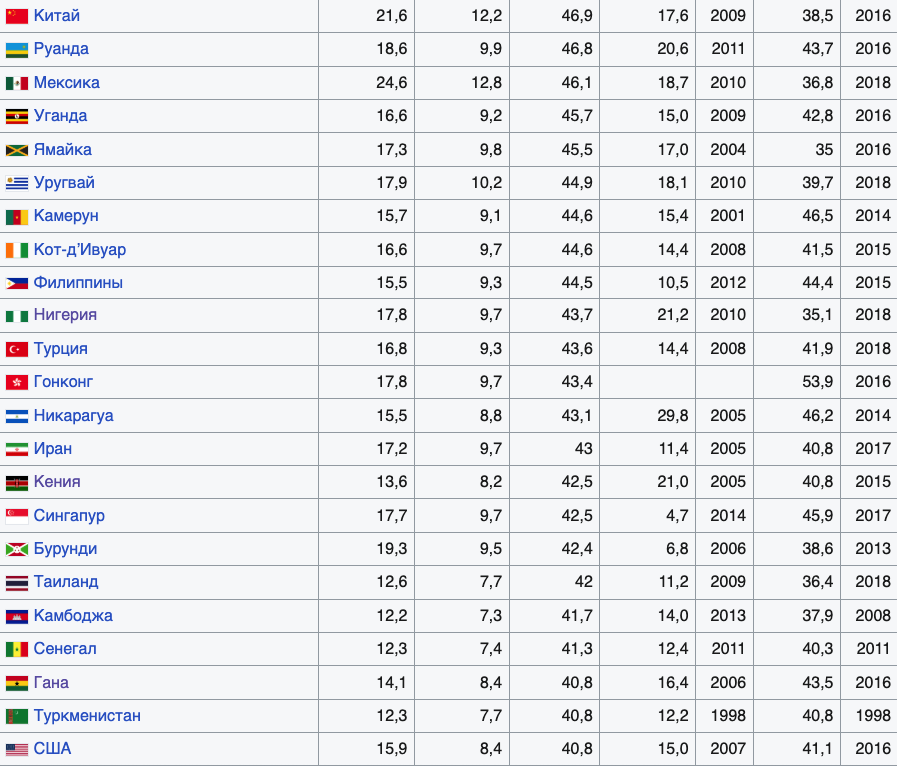Click the 53,9 value in Гонконг row
This screenshot has width=897, height=766.
[x=817, y=382]
